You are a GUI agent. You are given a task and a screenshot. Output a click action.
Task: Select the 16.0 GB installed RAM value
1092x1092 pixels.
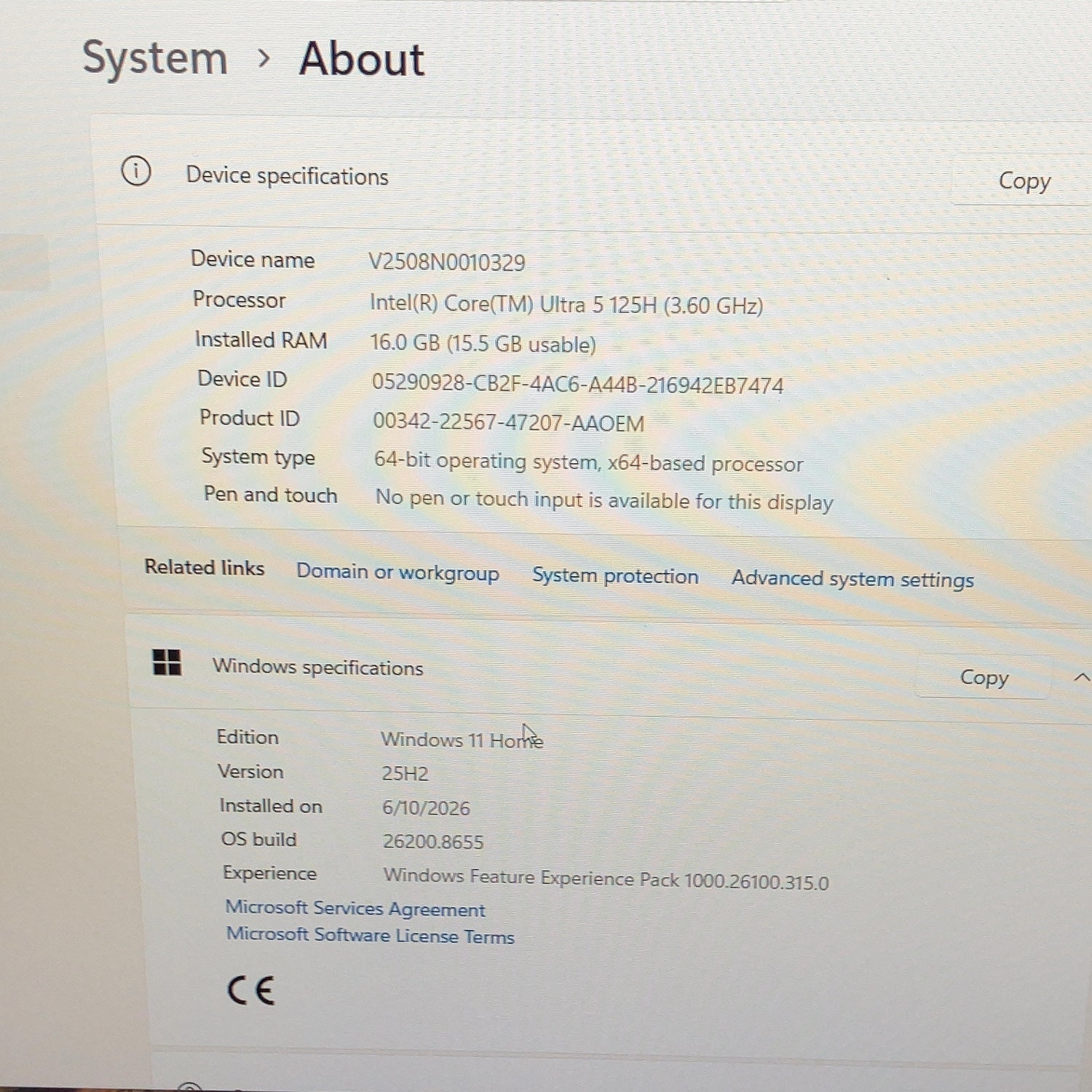[483, 344]
